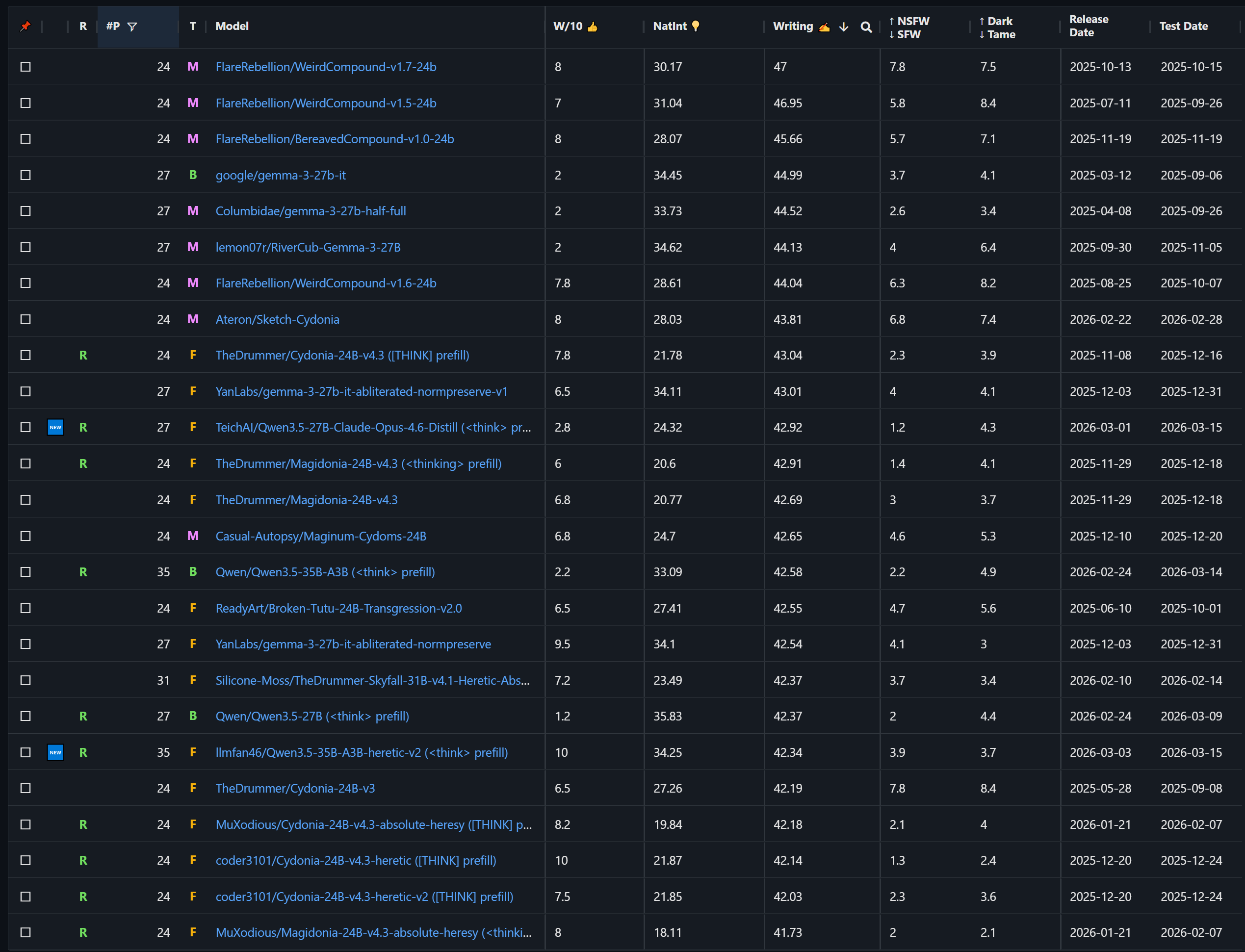Select checkbox for Magidonia-24B-v4.3 plain row
This screenshot has height=952, width=1245.
pyautogui.click(x=26, y=500)
